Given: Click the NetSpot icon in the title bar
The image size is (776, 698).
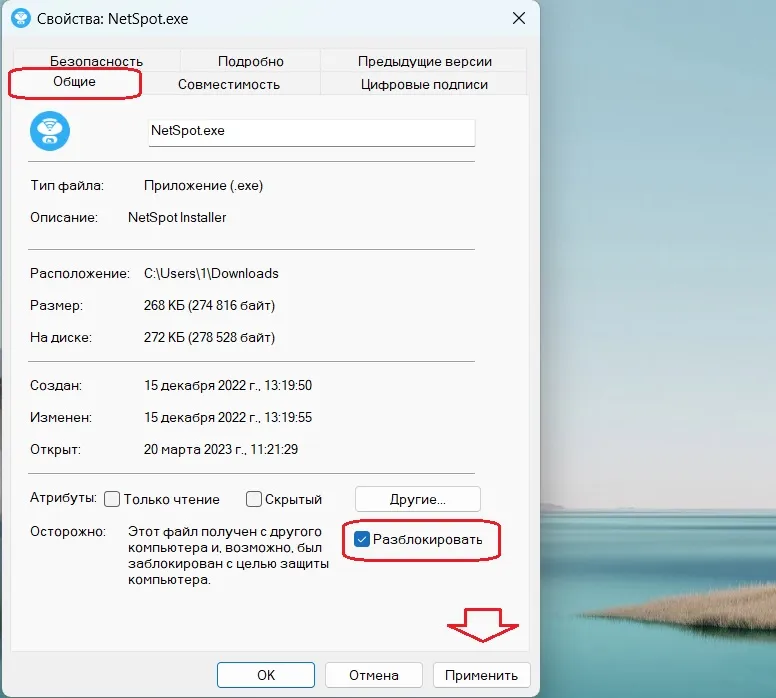Looking at the screenshot, I should pyautogui.click(x=21, y=18).
